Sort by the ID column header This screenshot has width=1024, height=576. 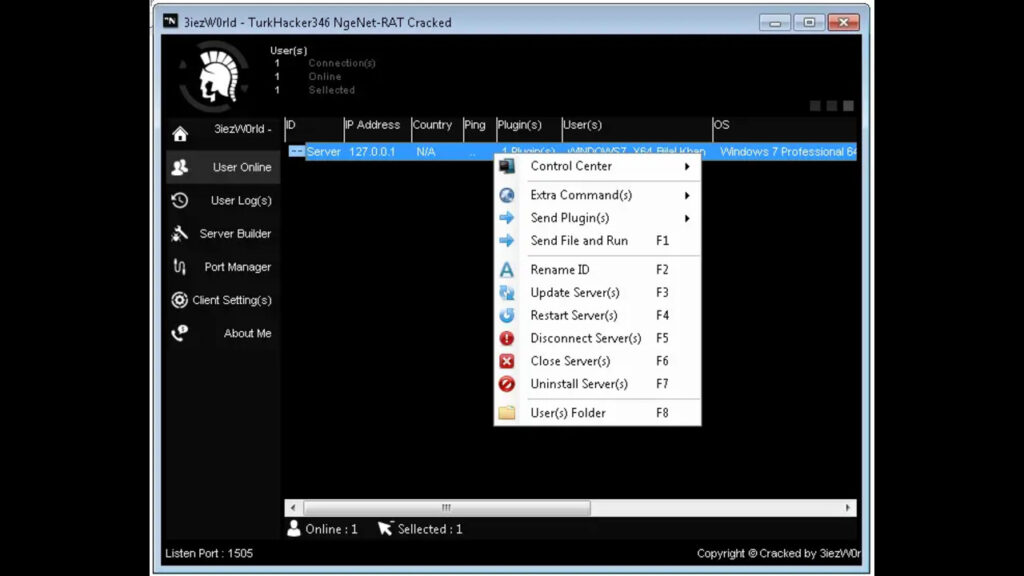point(314,125)
